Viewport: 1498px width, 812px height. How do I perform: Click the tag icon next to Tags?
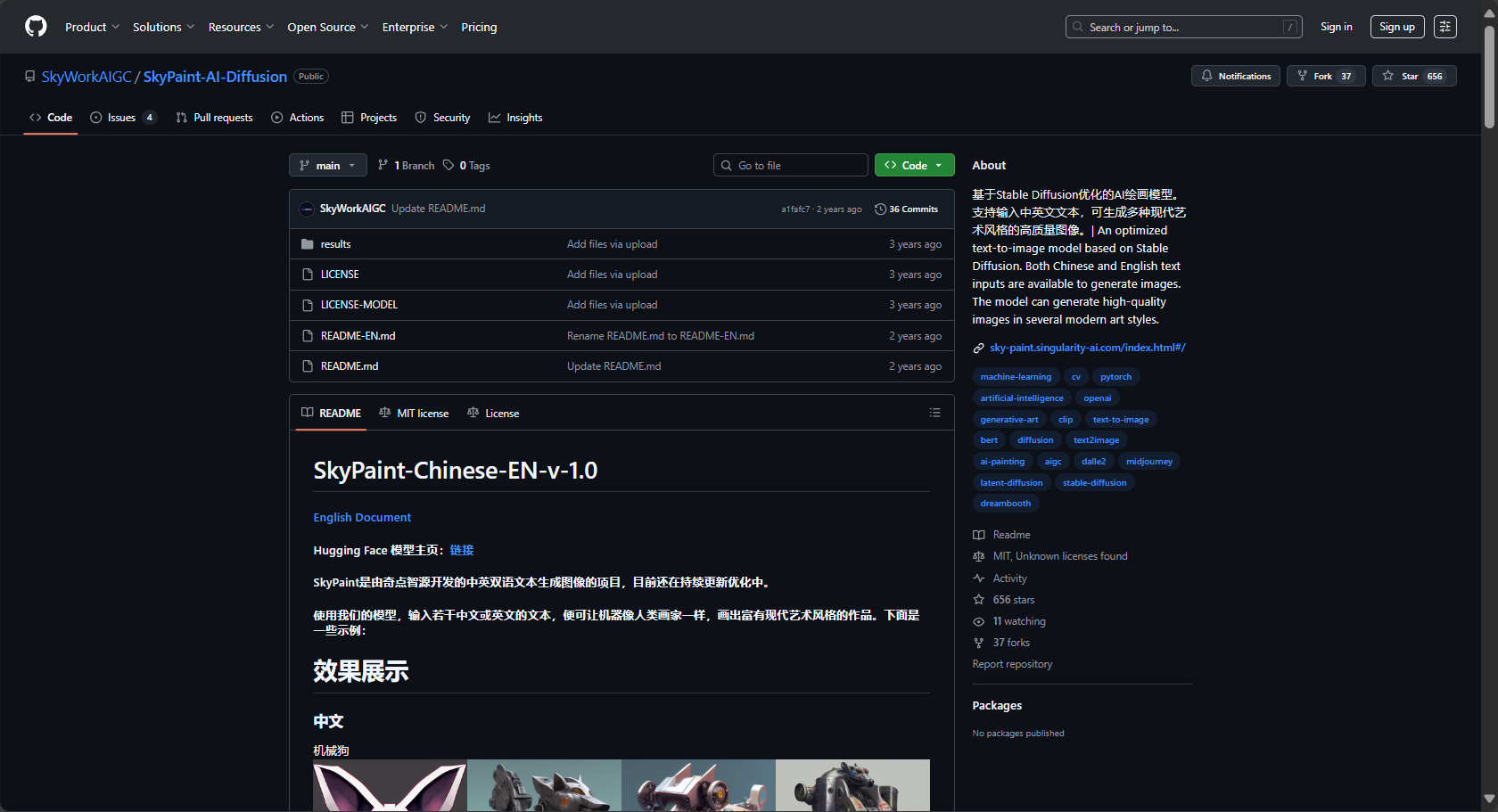(x=449, y=165)
